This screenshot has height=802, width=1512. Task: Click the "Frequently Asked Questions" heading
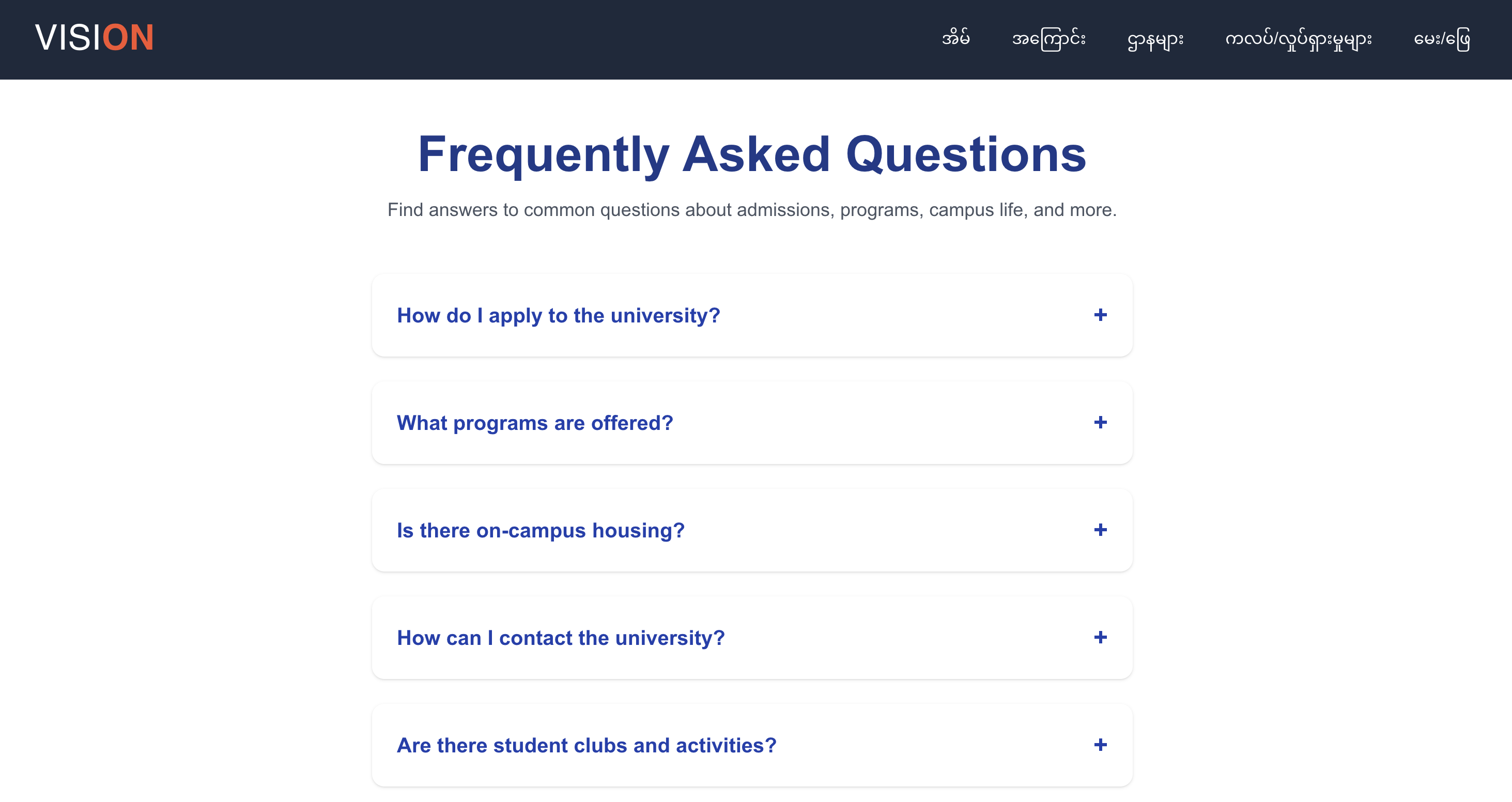tap(752, 155)
